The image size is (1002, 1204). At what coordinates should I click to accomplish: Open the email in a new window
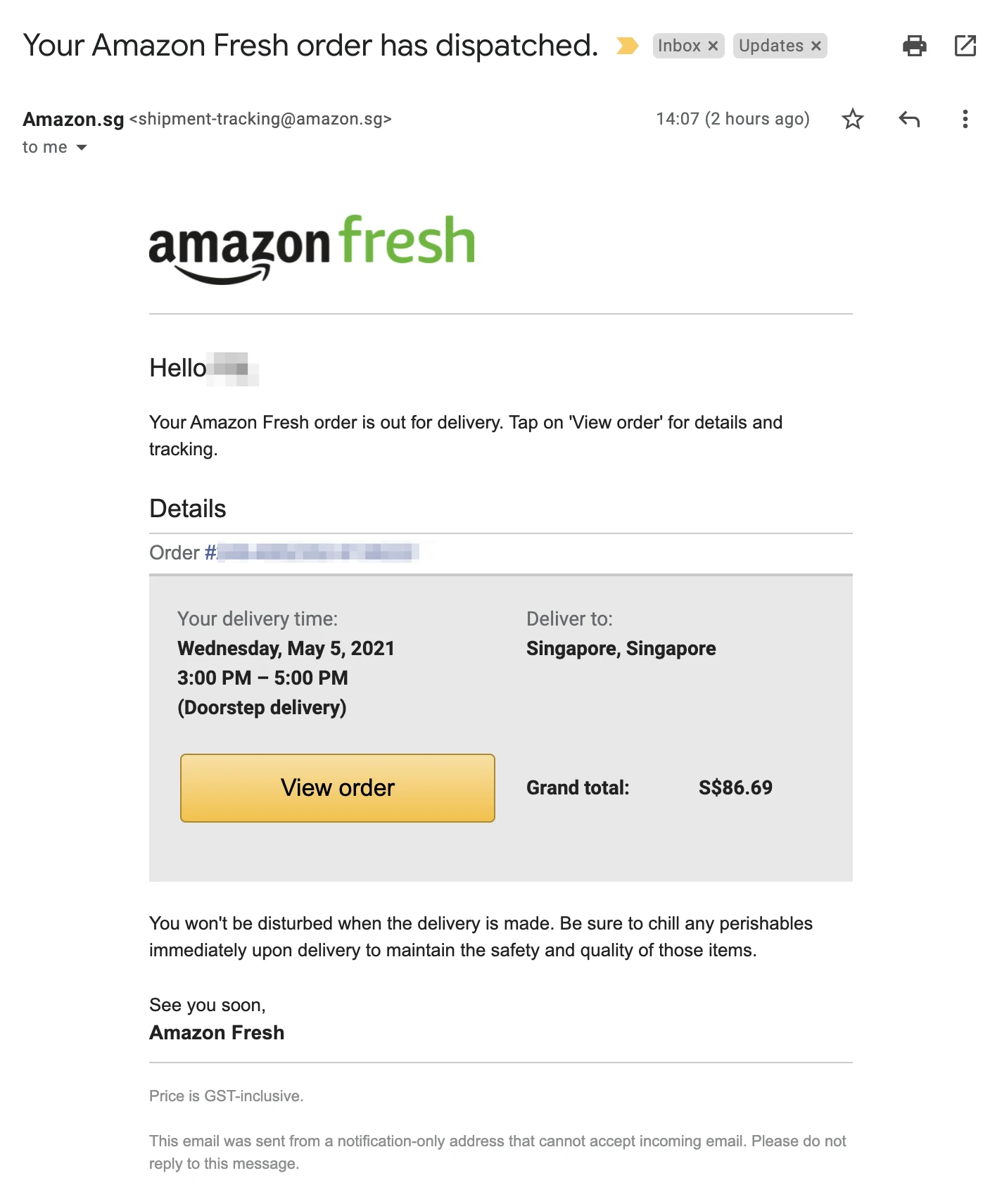[x=965, y=46]
